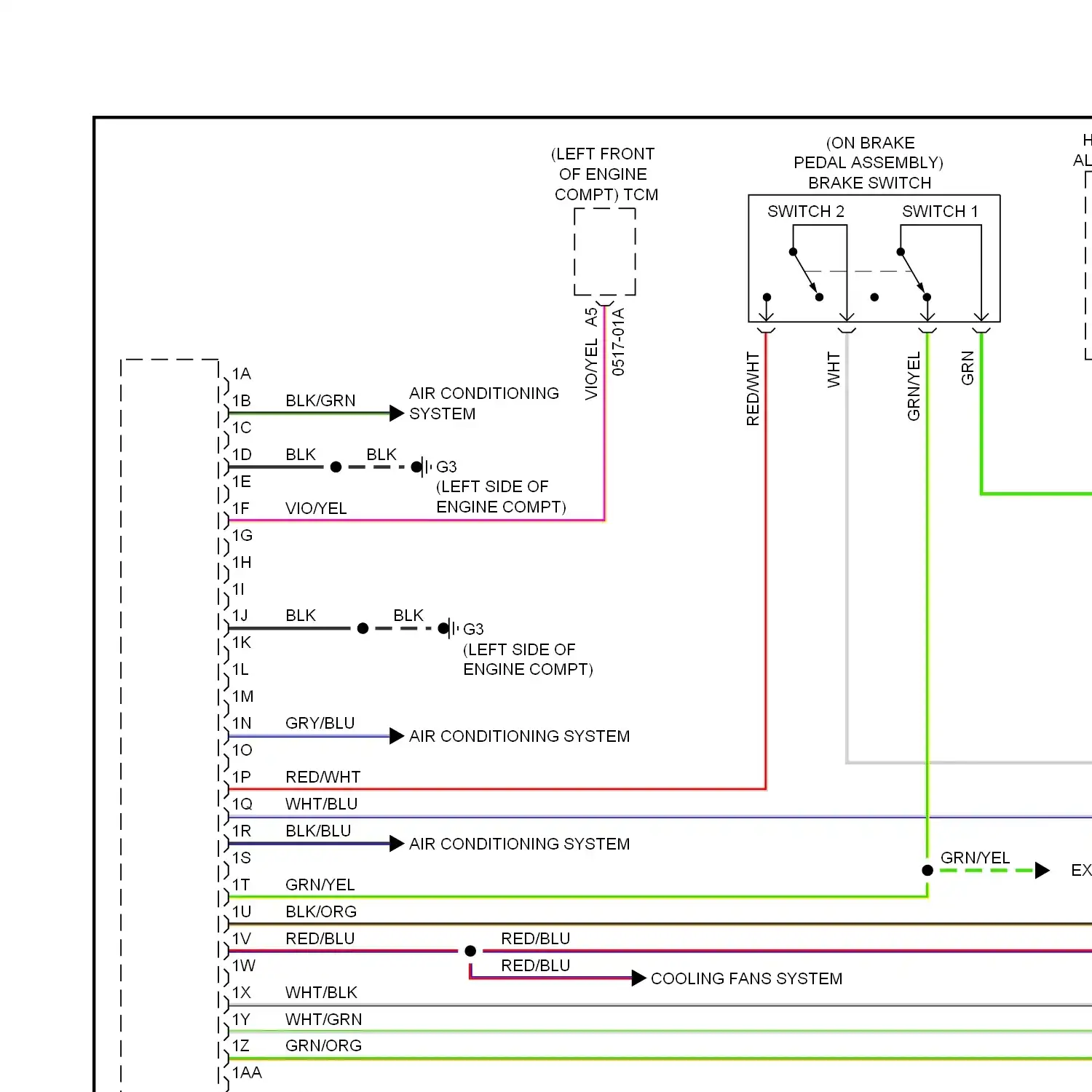Select pin label 1C
Viewport: 1092px width, 1092px height.
click(x=242, y=427)
